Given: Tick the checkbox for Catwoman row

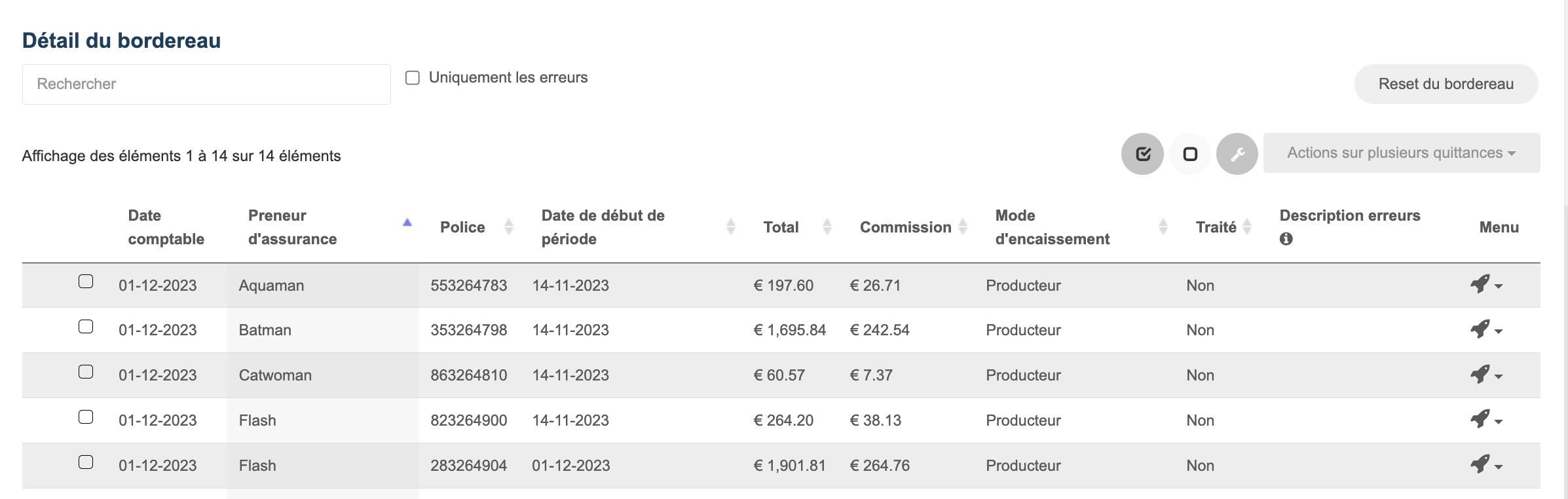Looking at the screenshot, I should 86,372.
